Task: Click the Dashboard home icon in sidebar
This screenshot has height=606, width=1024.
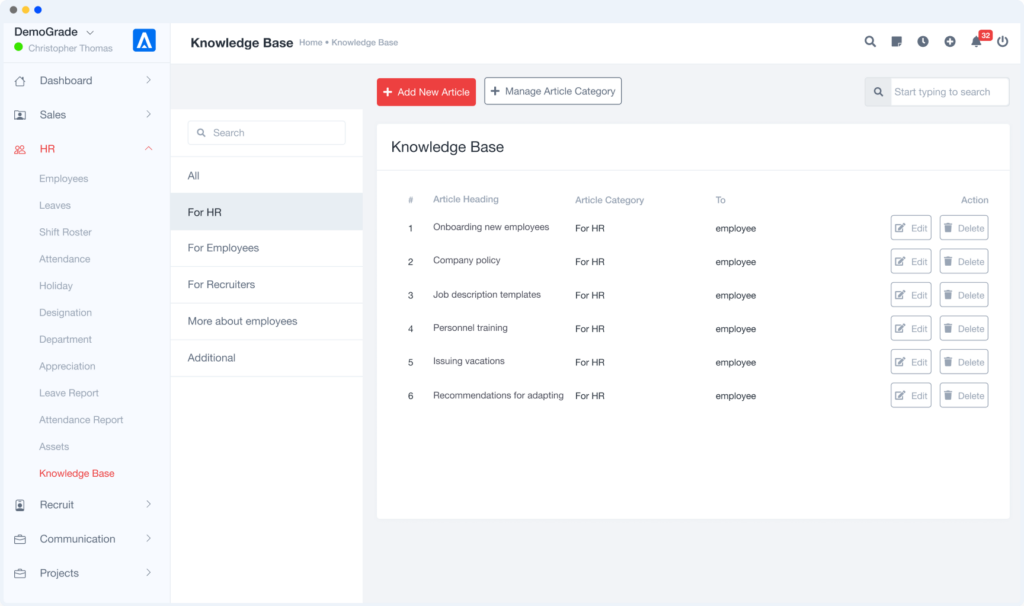Action: (x=20, y=81)
